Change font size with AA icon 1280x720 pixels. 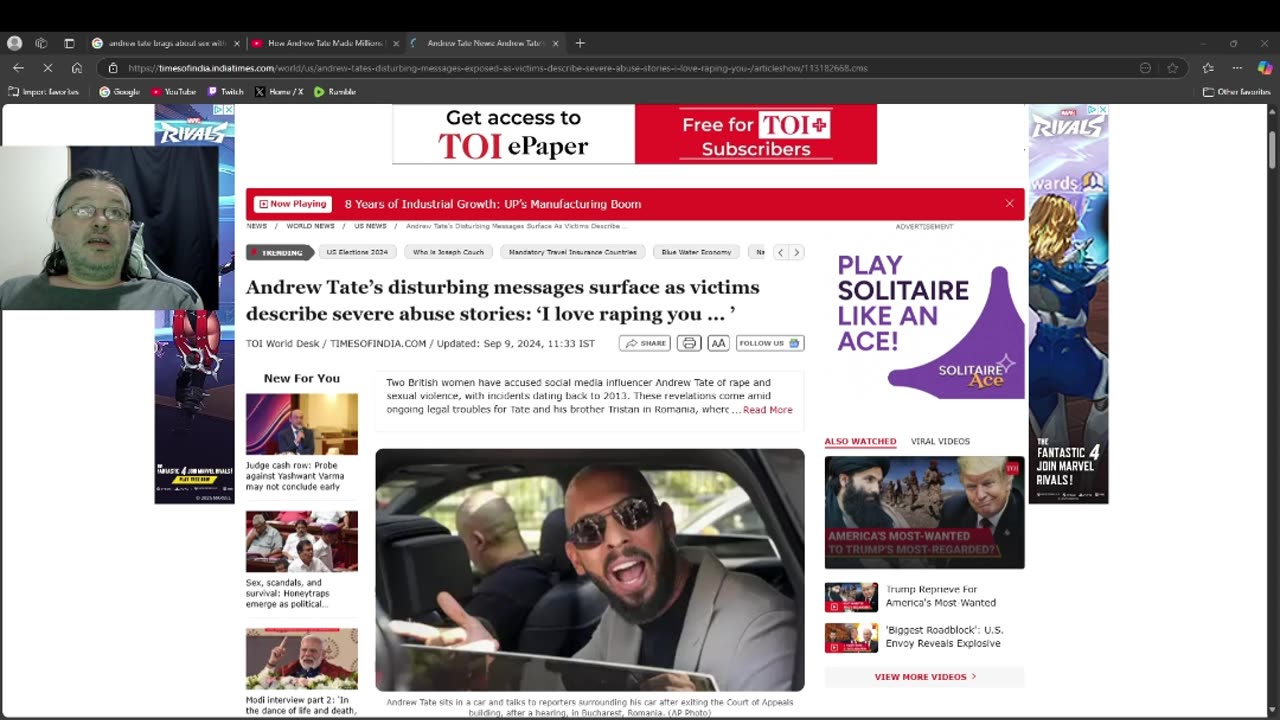(718, 343)
